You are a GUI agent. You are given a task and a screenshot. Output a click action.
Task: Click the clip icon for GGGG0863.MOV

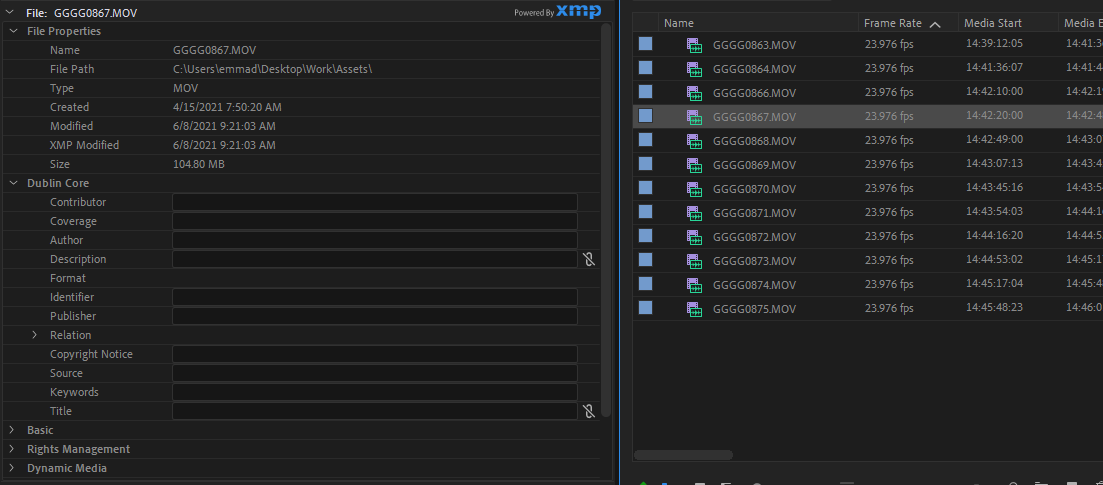pyautogui.click(x=695, y=46)
